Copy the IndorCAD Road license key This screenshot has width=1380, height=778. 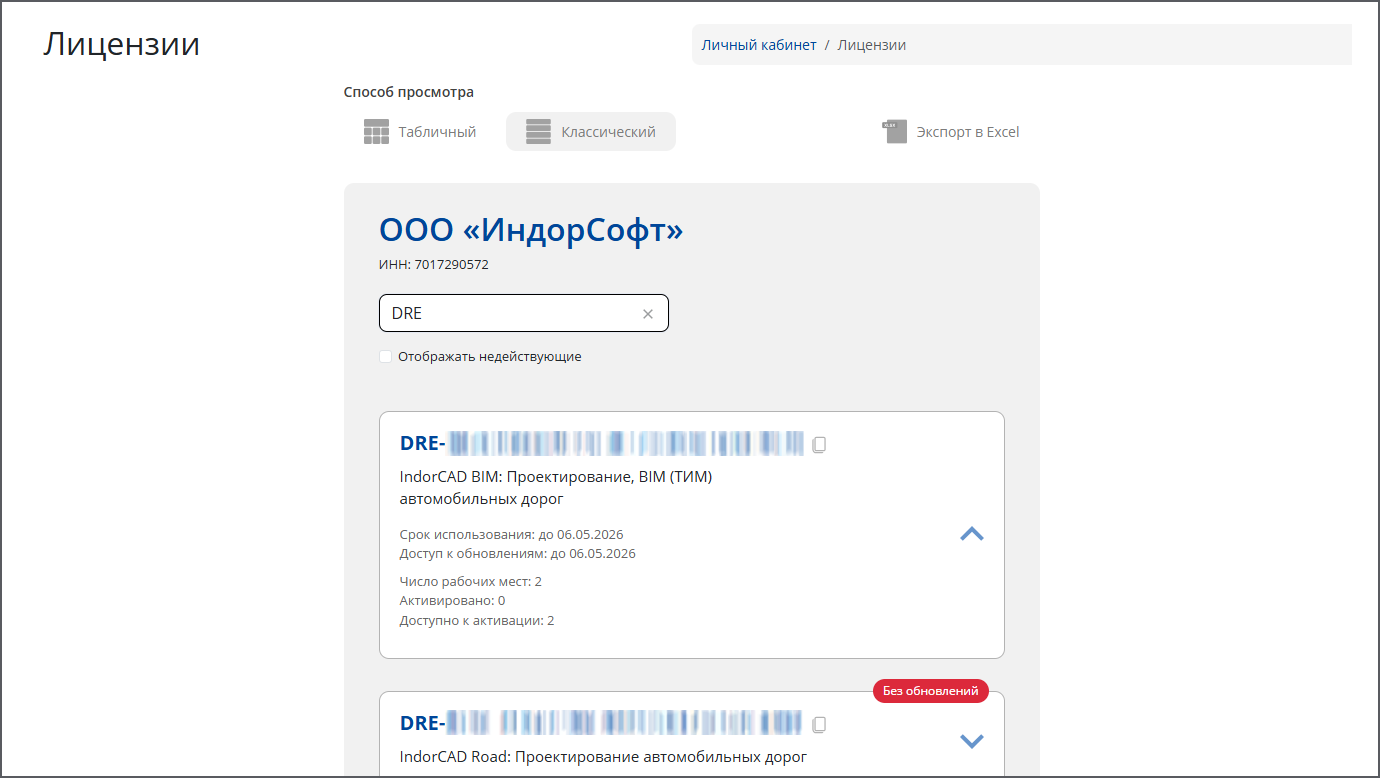[x=819, y=724]
